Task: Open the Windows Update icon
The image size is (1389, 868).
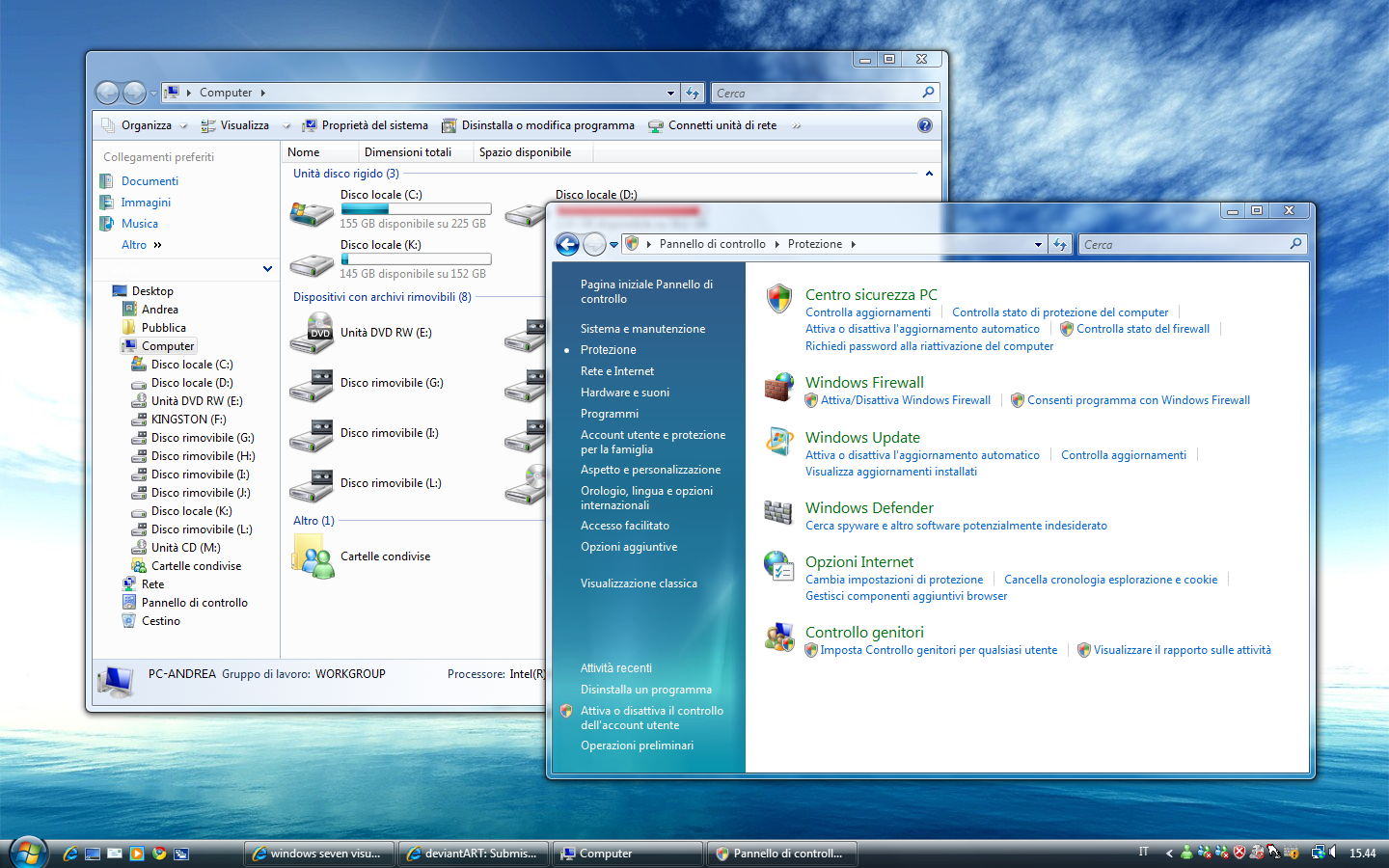Action: point(778,442)
